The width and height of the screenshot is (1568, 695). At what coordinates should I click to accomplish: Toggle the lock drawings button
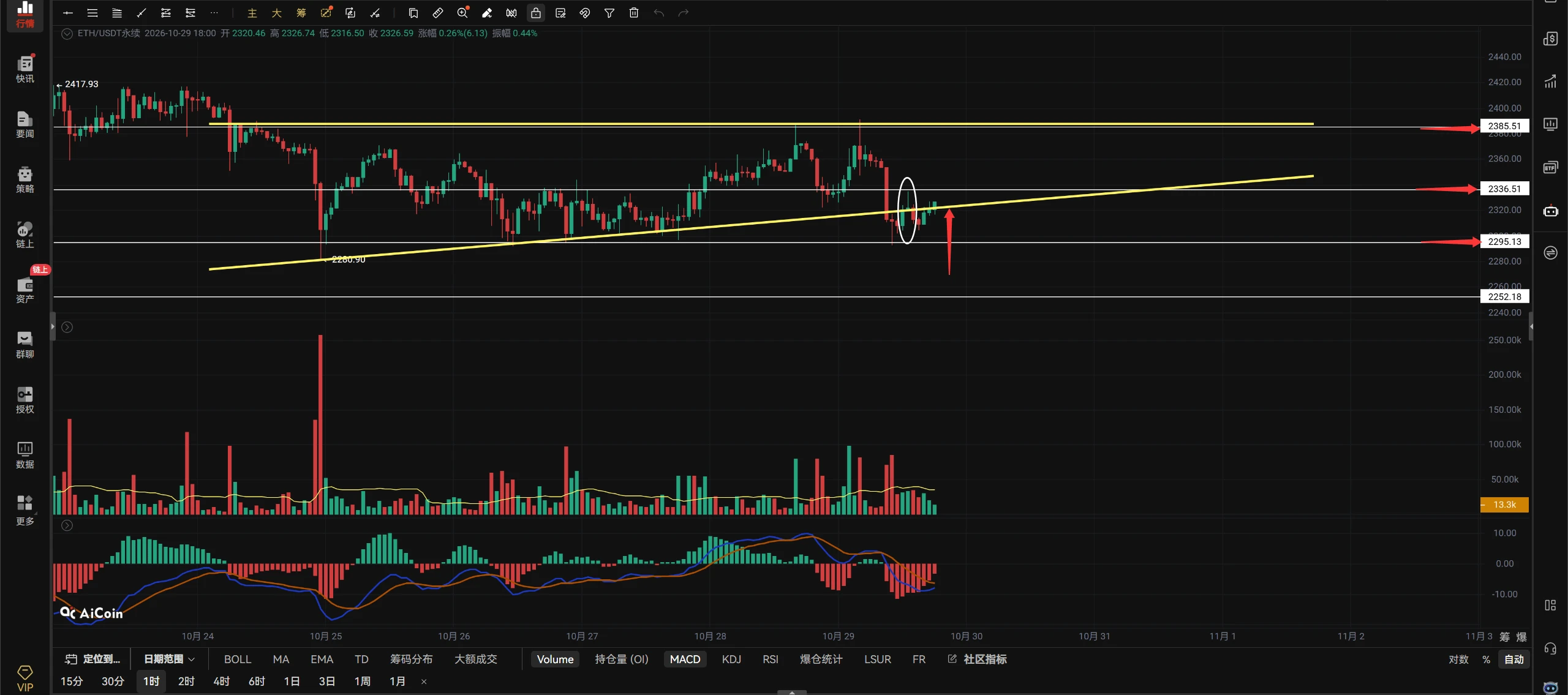tap(536, 13)
